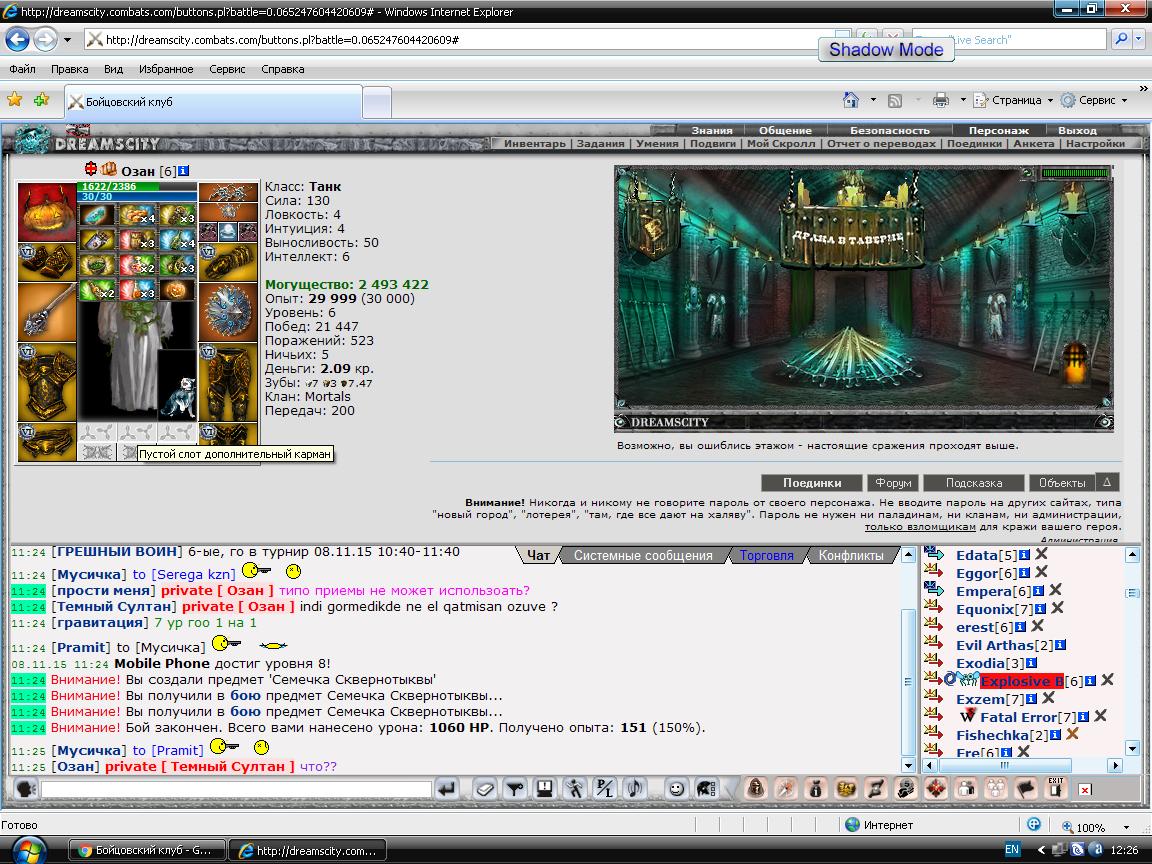Open recent pages dropdown near back button
Image resolution: width=1152 pixels, height=864 pixels.
pos(68,40)
